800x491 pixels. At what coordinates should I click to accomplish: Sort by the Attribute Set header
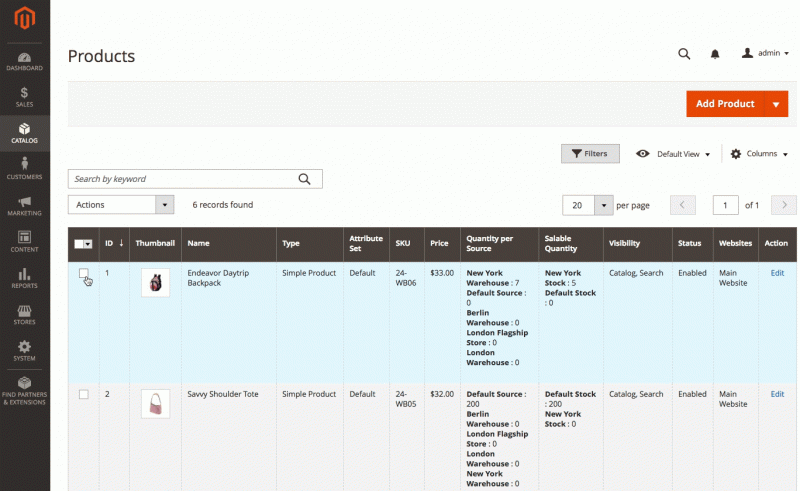coord(366,244)
